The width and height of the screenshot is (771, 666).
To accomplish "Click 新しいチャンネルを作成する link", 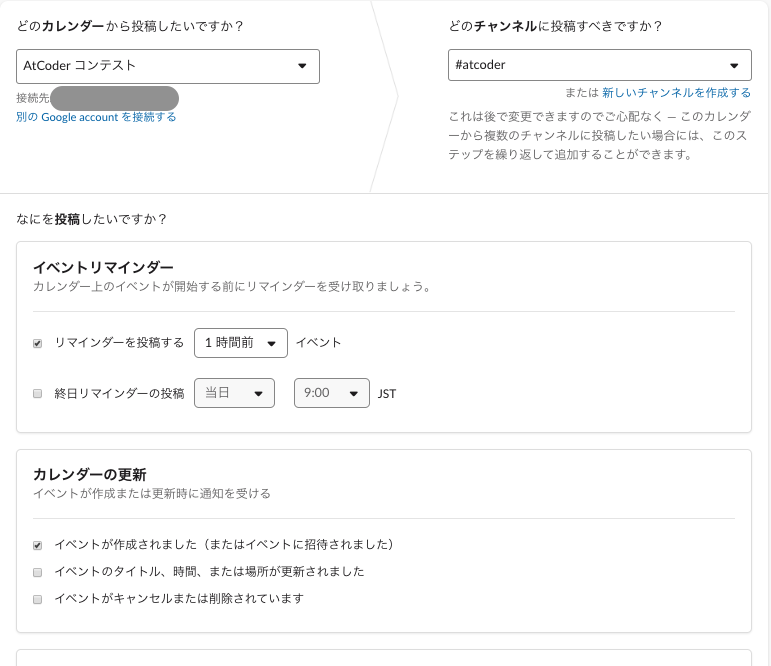I will coord(677,92).
